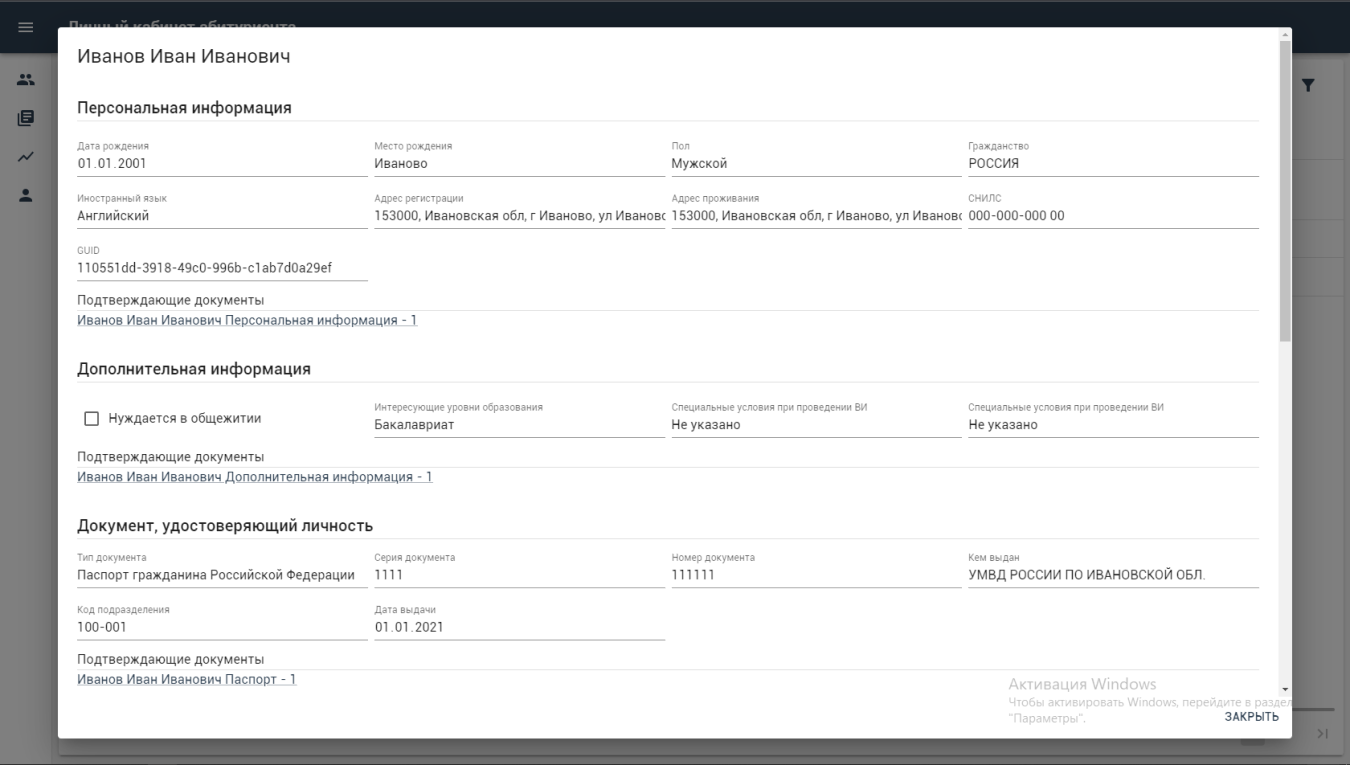Open link "Иванов Иван Иванович Паспорт - 1"
Viewport: 1350px width, 765px height.
click(187, 679)
